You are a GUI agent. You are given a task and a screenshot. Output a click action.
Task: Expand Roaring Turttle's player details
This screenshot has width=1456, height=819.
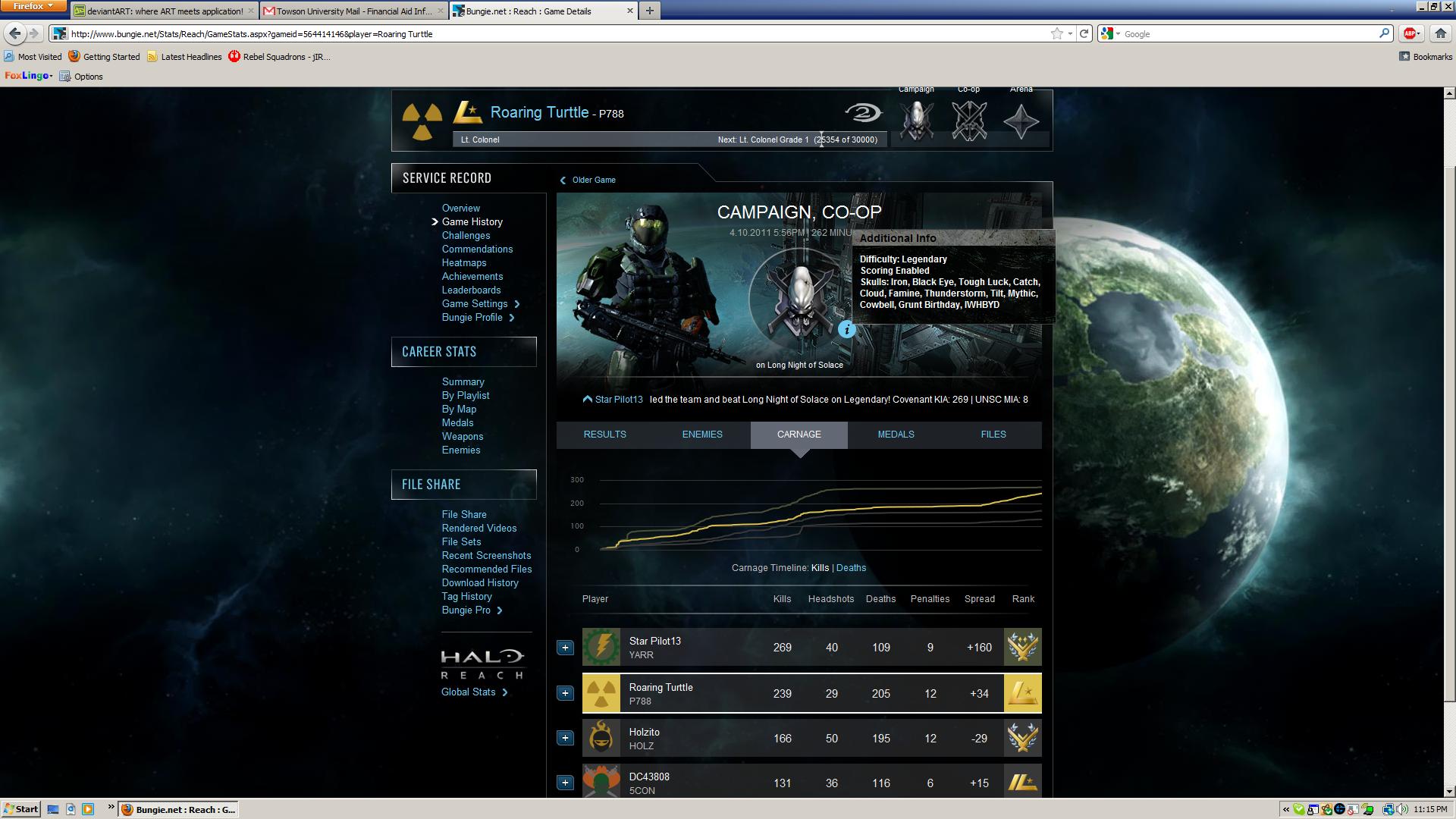pyautogui.click(x=565, y=693)
